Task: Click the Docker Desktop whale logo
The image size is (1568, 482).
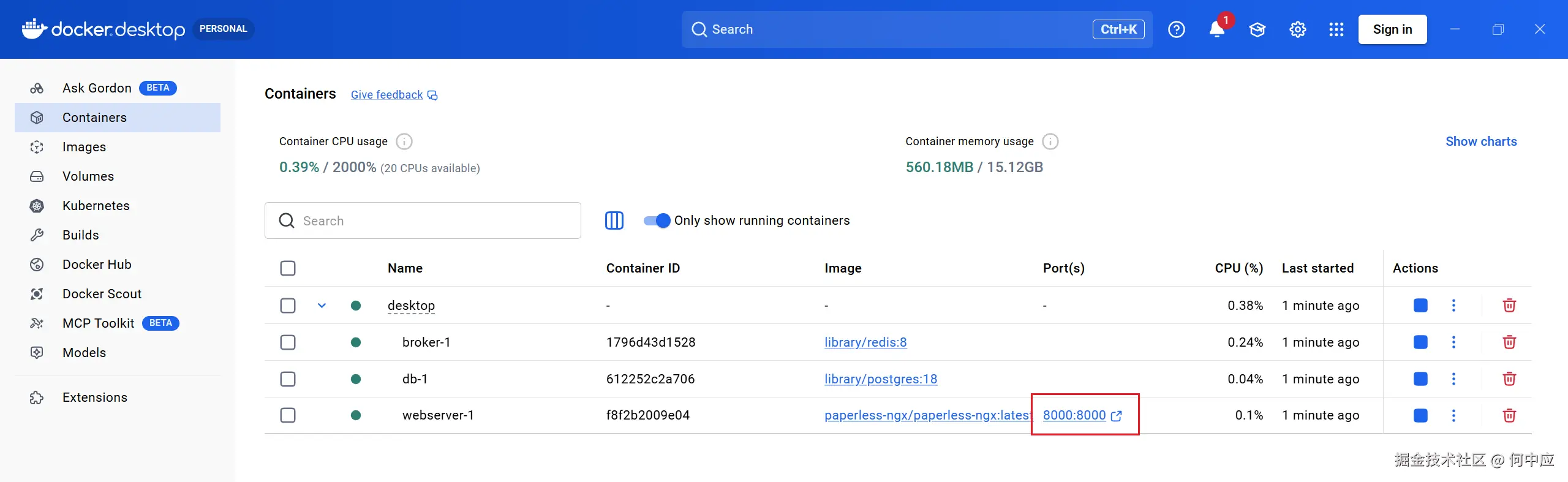Action: tap(34, 29)
